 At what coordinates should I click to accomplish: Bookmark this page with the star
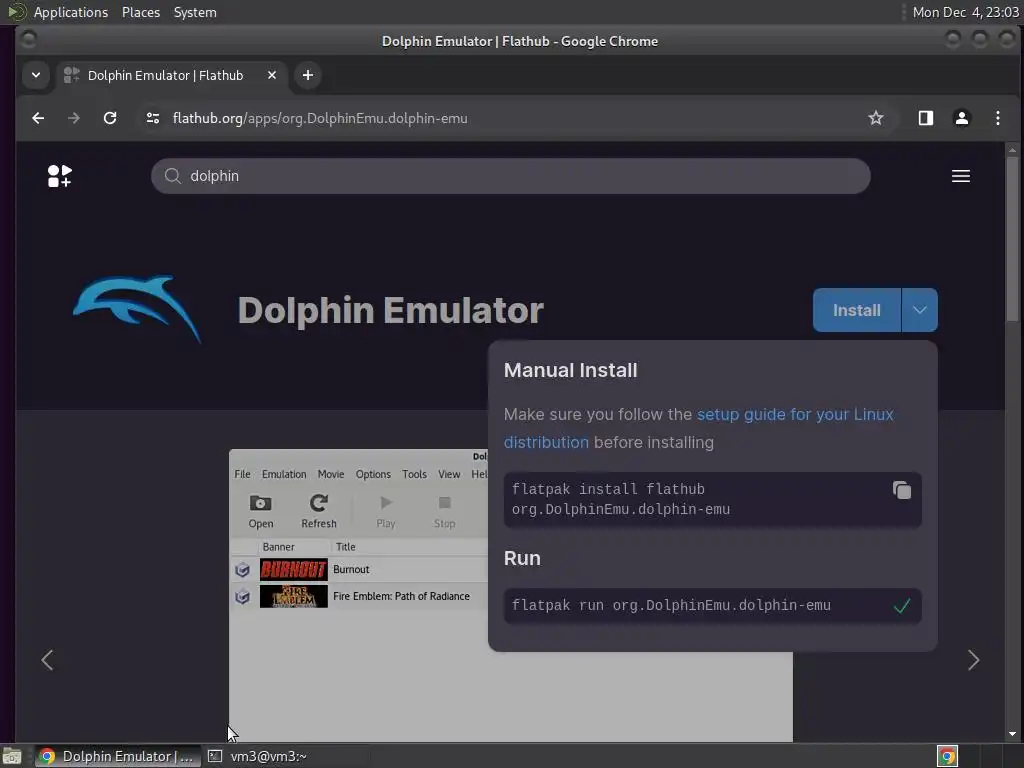(x=875, y=118)
